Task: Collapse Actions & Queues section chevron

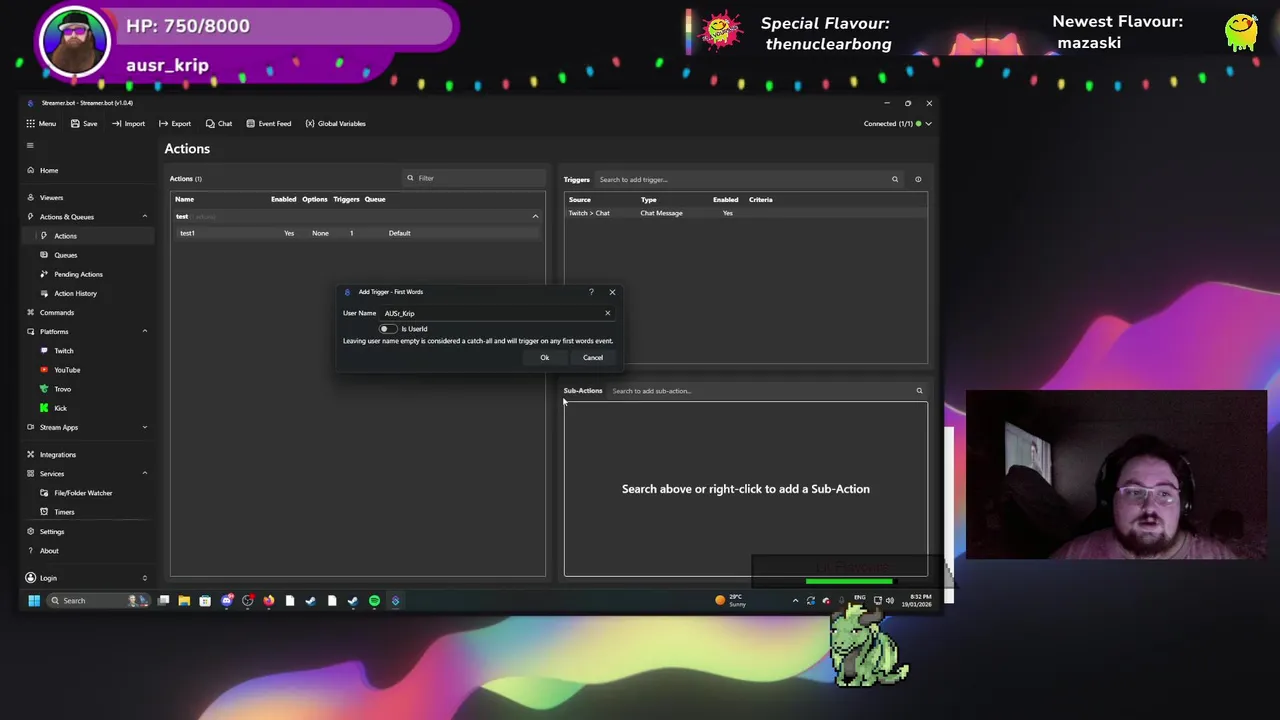Action: click(x=144, y=216)
